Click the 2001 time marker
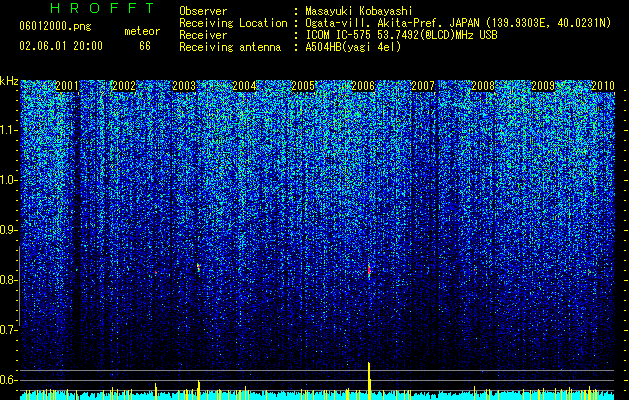629x400 pixels. point(67,86)
